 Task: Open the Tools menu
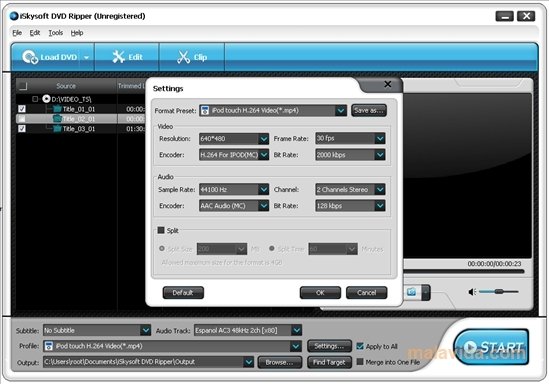[56, 33]
